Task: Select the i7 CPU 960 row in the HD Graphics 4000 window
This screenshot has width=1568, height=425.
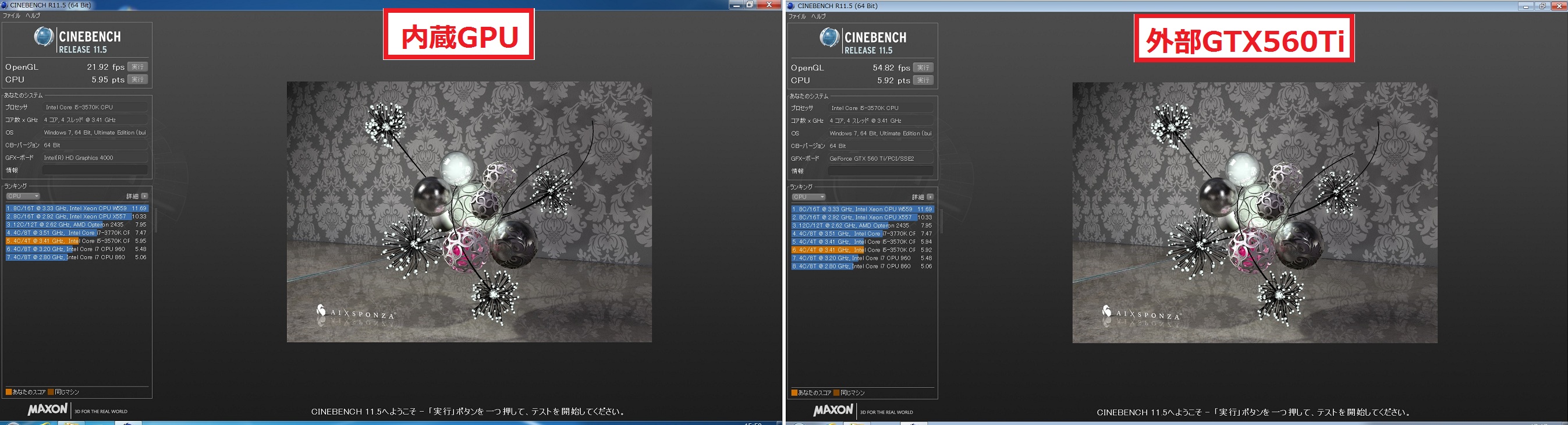Action: pos(77,249)
